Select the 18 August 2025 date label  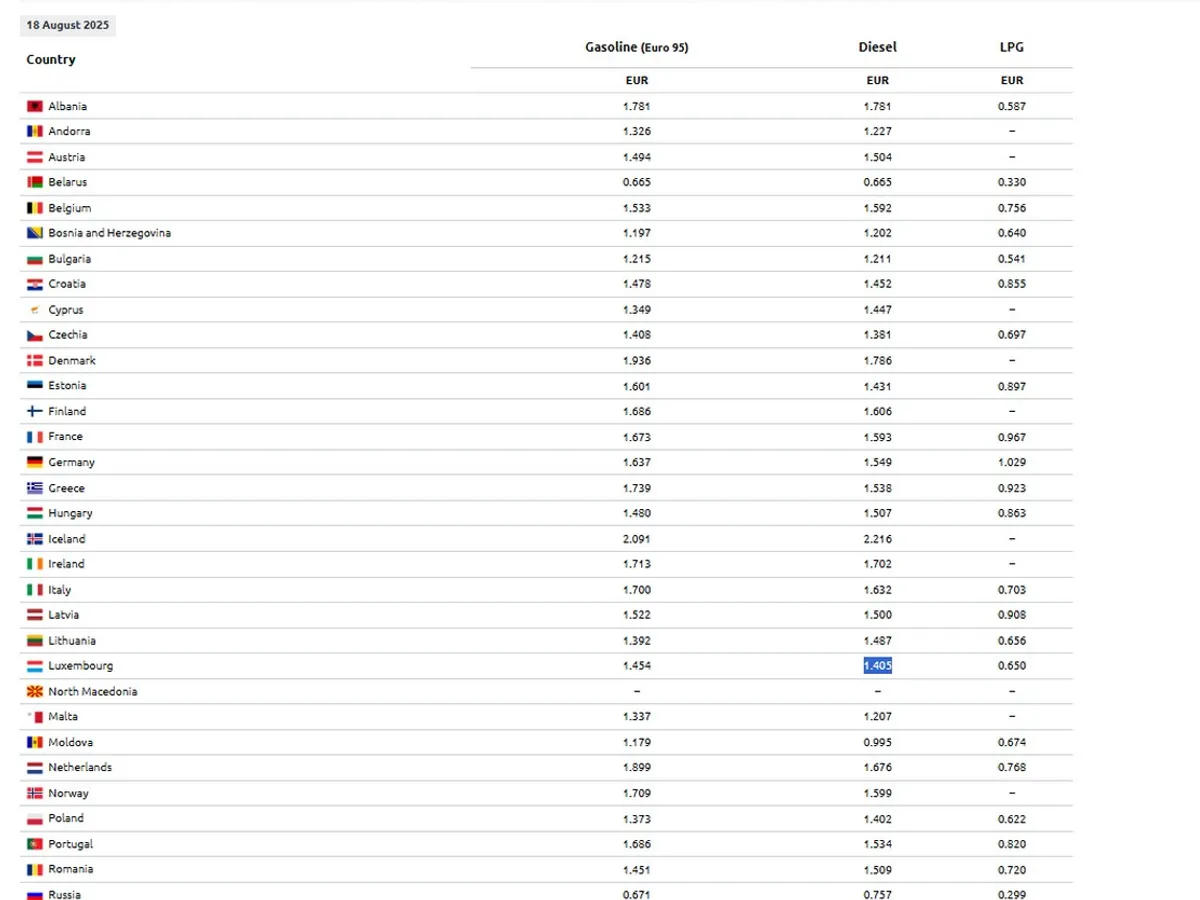pyautogui.click(x=68, y=25)
